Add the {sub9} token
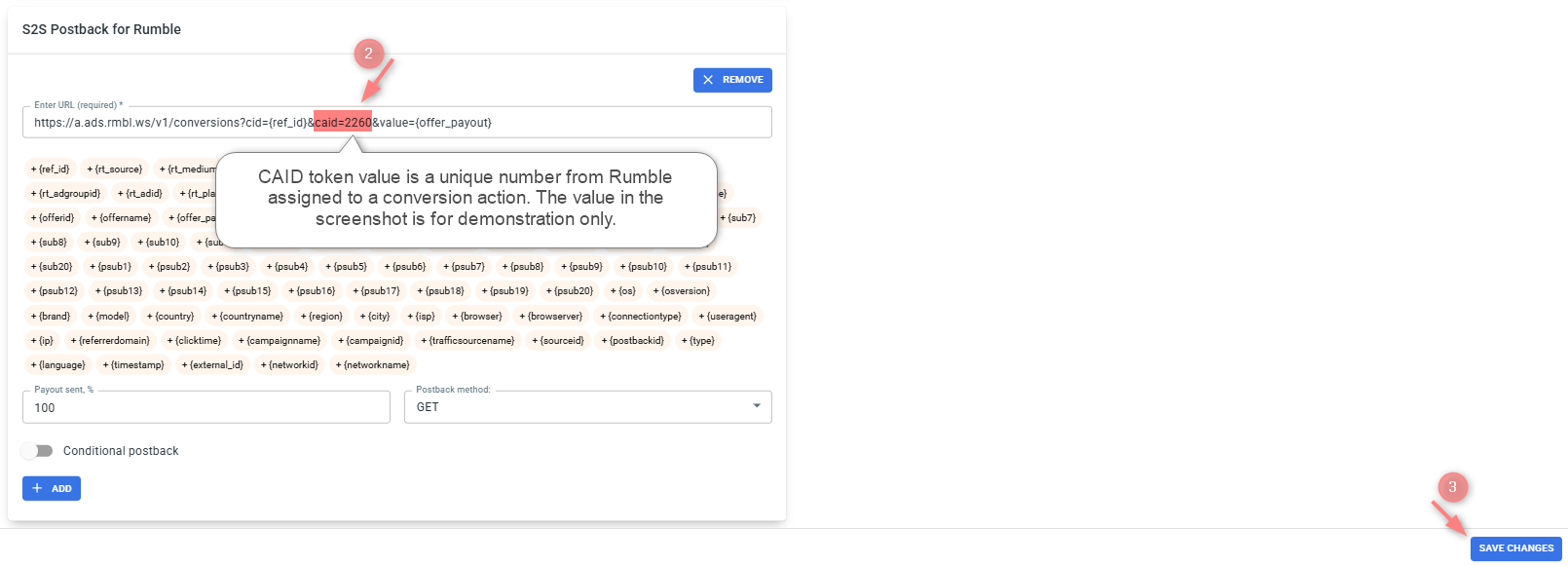The height and width of the screenshot is (566, 1568). tap(102, 243)
